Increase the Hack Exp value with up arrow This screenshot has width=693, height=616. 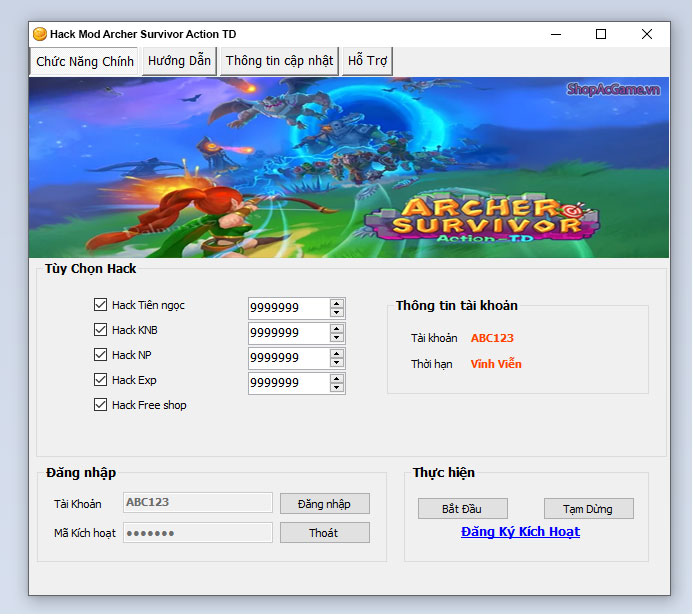337,379
